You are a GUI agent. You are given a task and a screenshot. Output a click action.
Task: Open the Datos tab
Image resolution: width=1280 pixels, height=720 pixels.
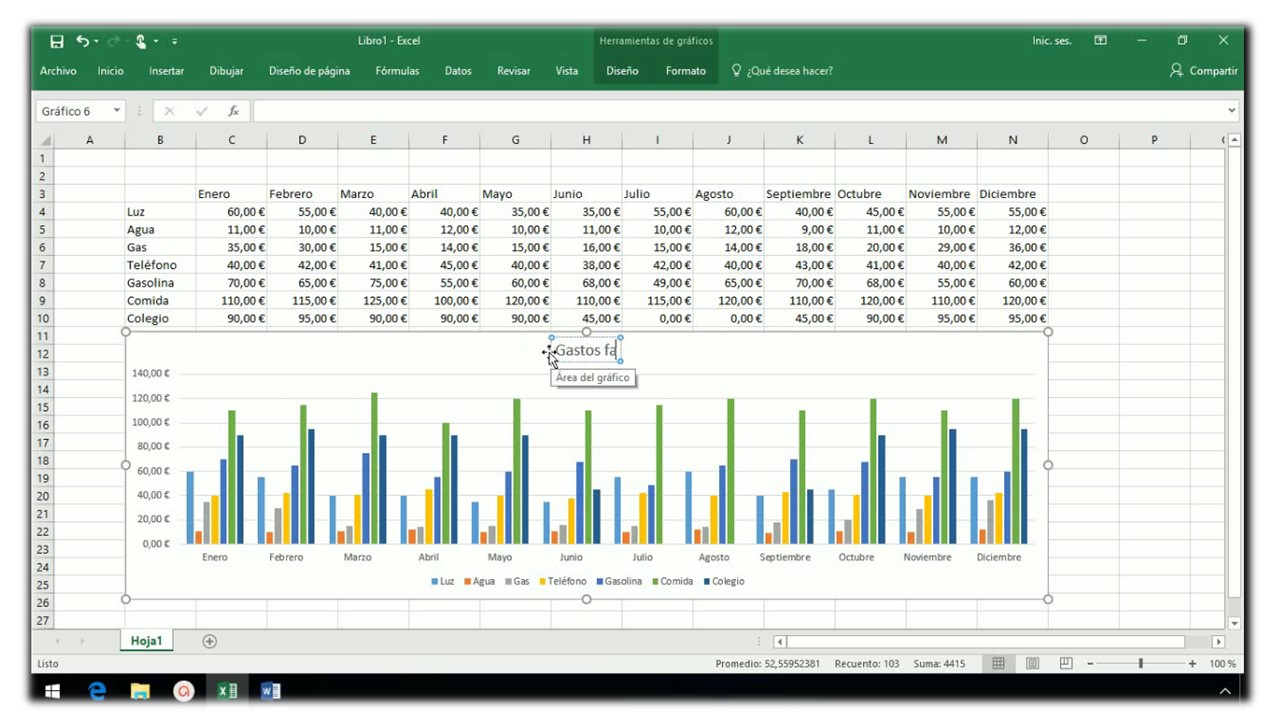tap(458, 71)
